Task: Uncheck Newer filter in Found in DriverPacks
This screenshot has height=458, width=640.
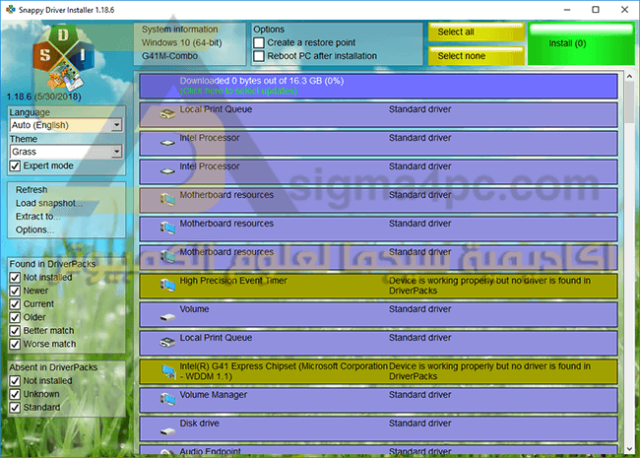Action: 15,291
